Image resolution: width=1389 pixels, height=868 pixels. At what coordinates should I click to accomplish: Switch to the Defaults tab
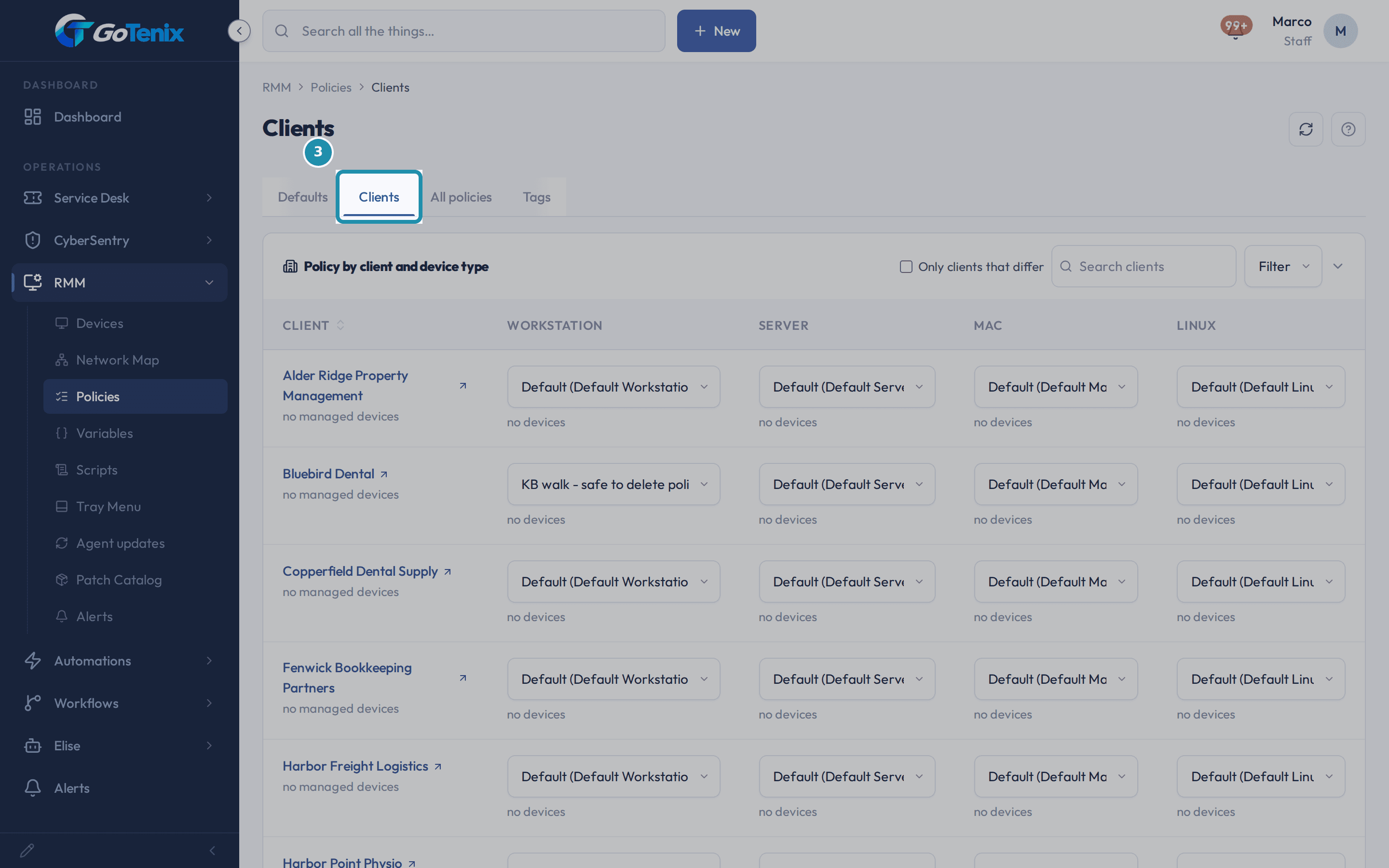pos(302,197)
